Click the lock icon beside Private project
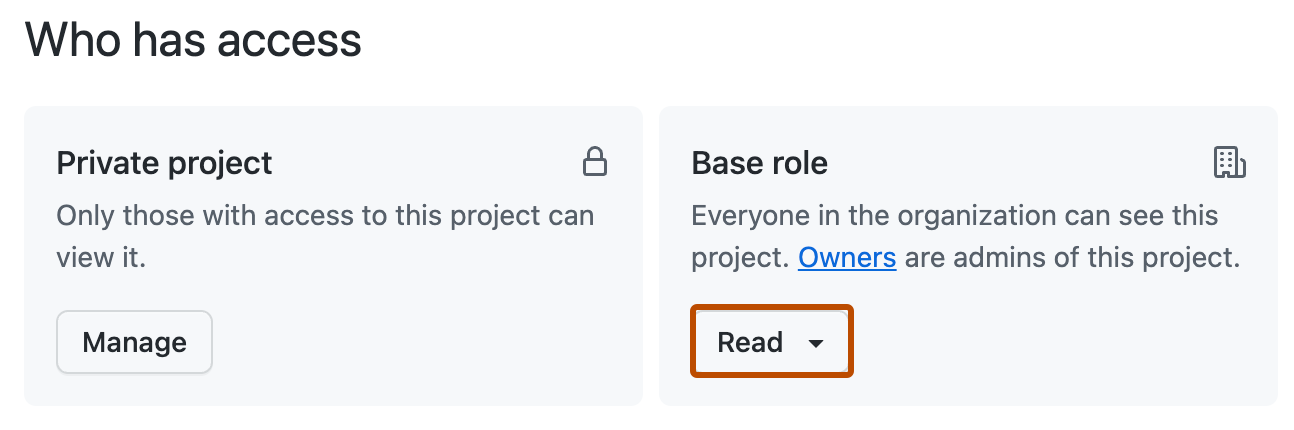The image size is (1294, 430). pyautogui.click(x=595, y=162)
